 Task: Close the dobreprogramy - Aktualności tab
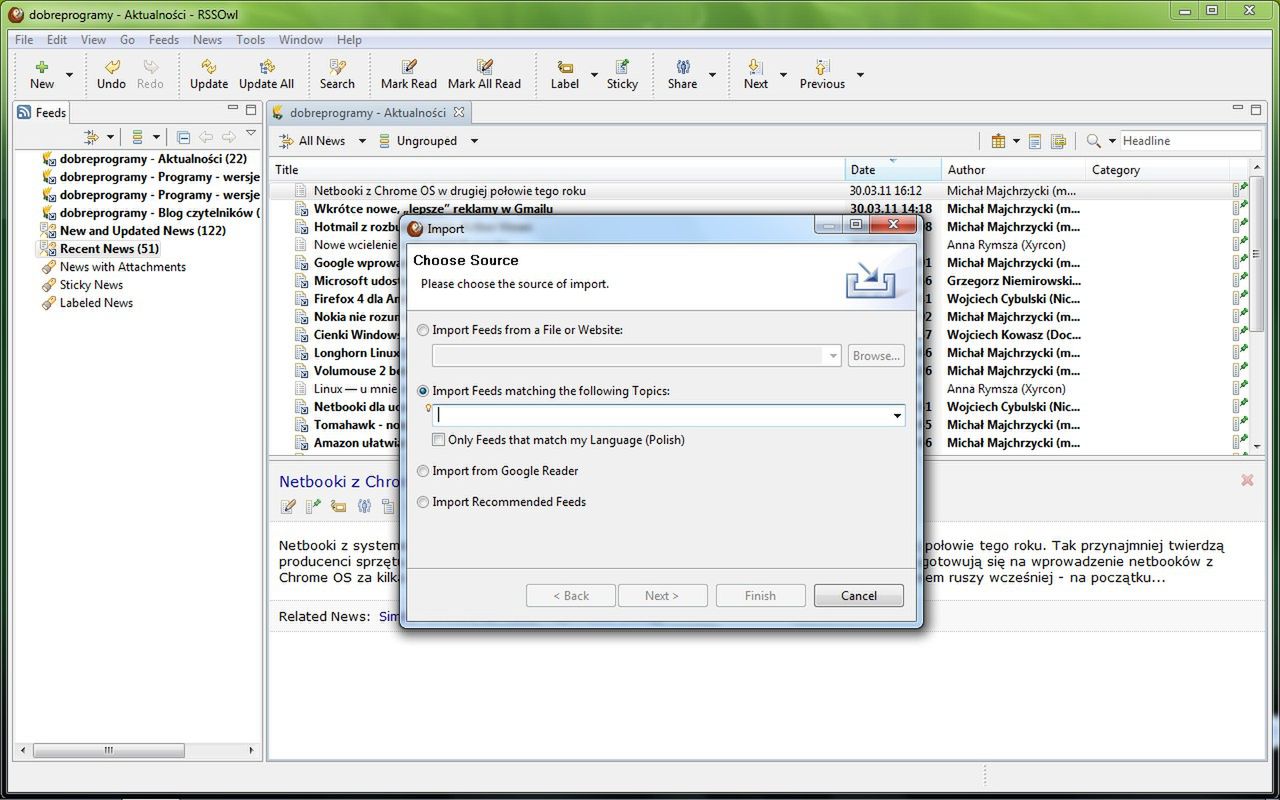pyautogui.click(x=459, y=112)
